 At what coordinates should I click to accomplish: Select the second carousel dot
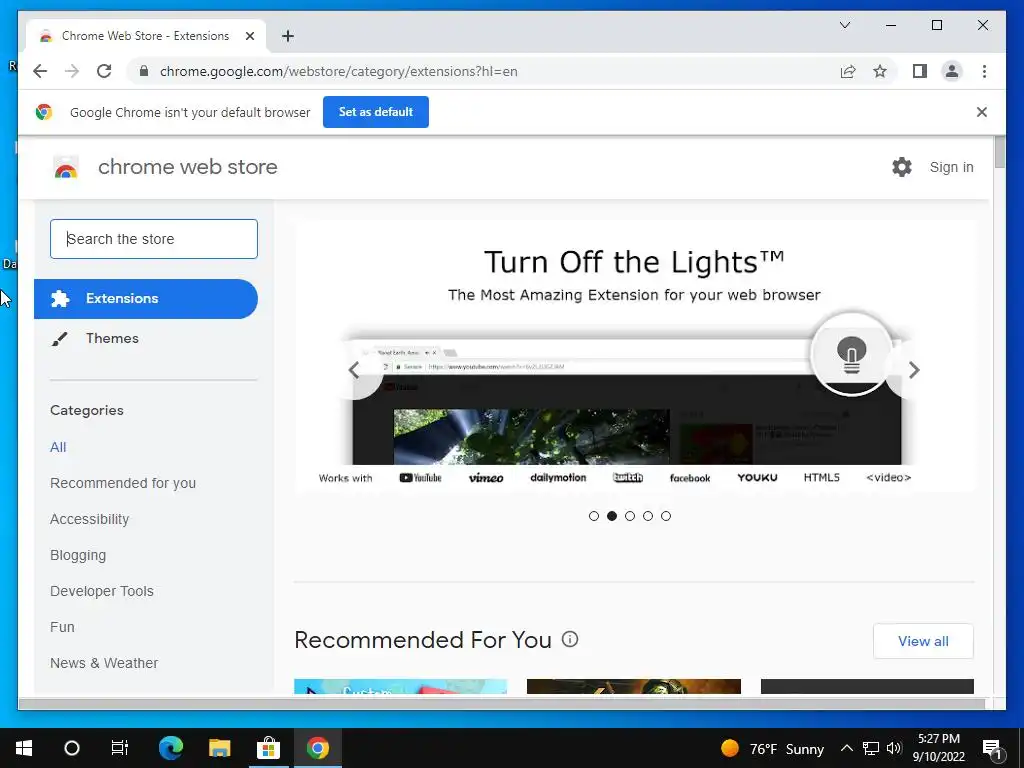tap(612, 516)
